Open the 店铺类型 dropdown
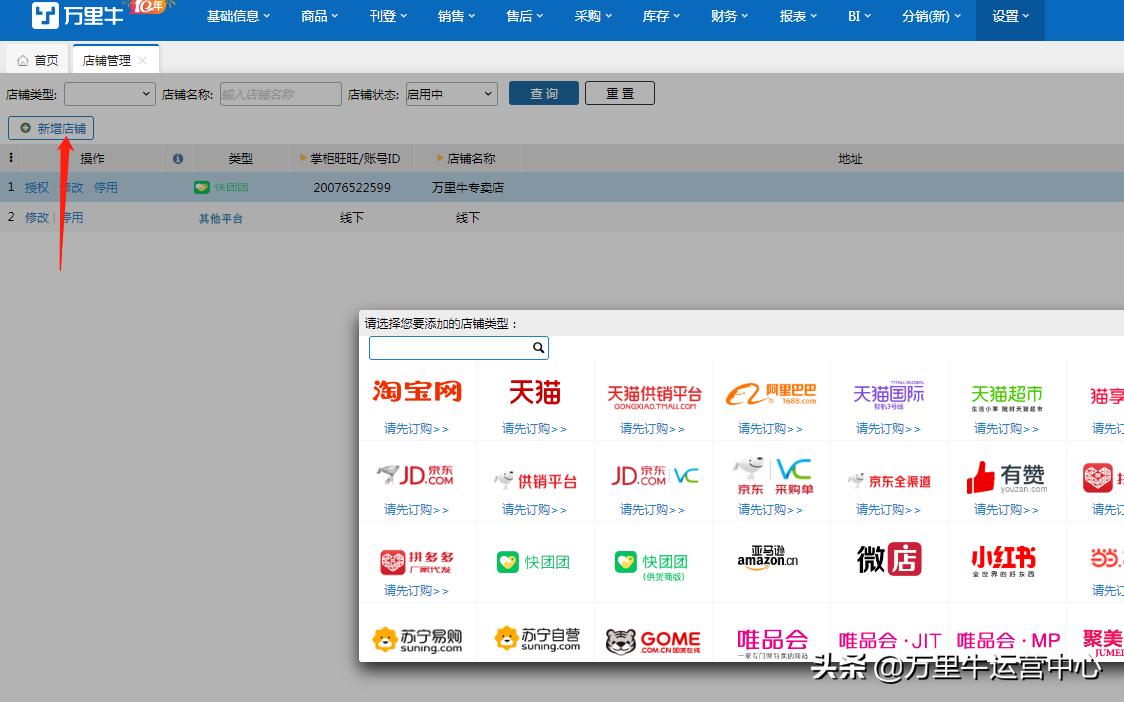The height and width of the screenshot is (702, 1124). pos(110,93)
